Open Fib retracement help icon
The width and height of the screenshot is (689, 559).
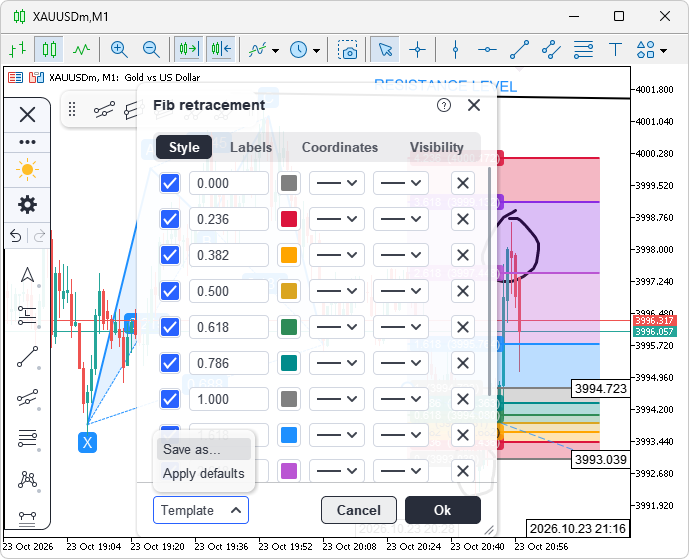click(444, 105)
